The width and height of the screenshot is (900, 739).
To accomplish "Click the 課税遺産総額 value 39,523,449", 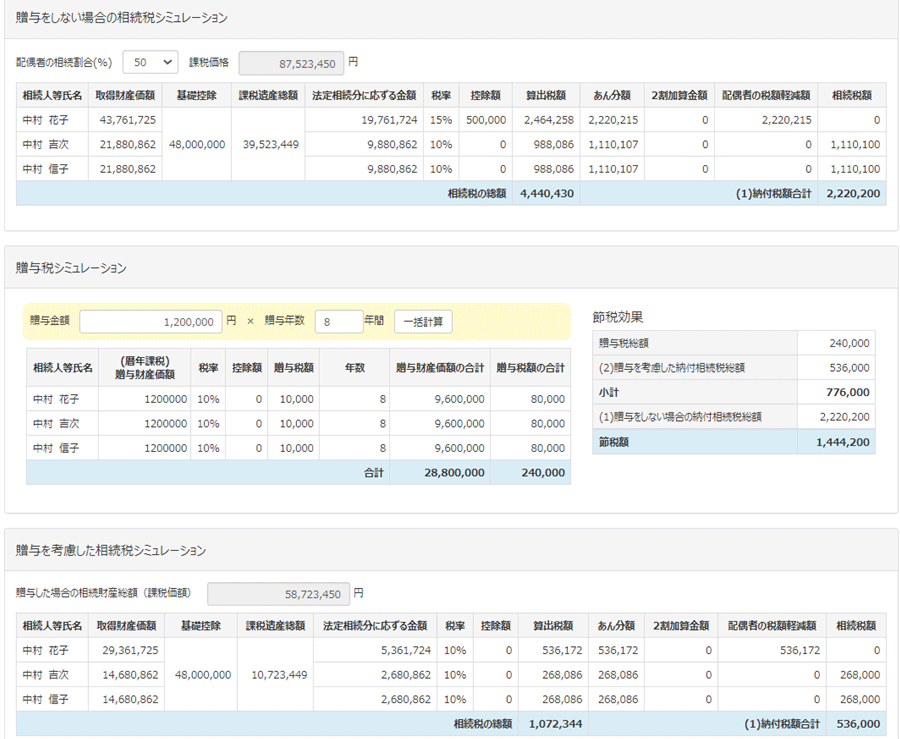I will coord(268,144).
